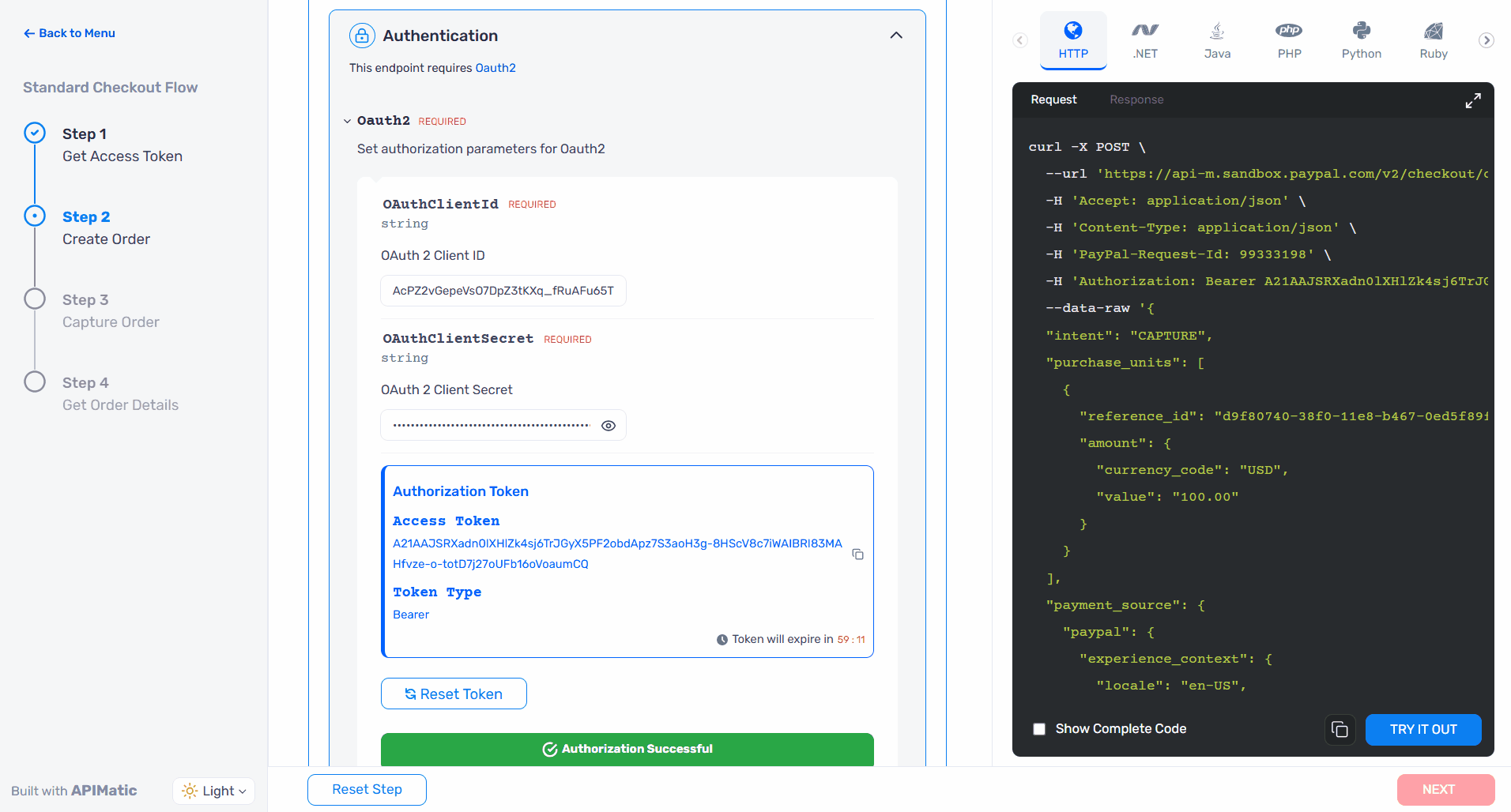Select the Python language icon

point(1361,39)
